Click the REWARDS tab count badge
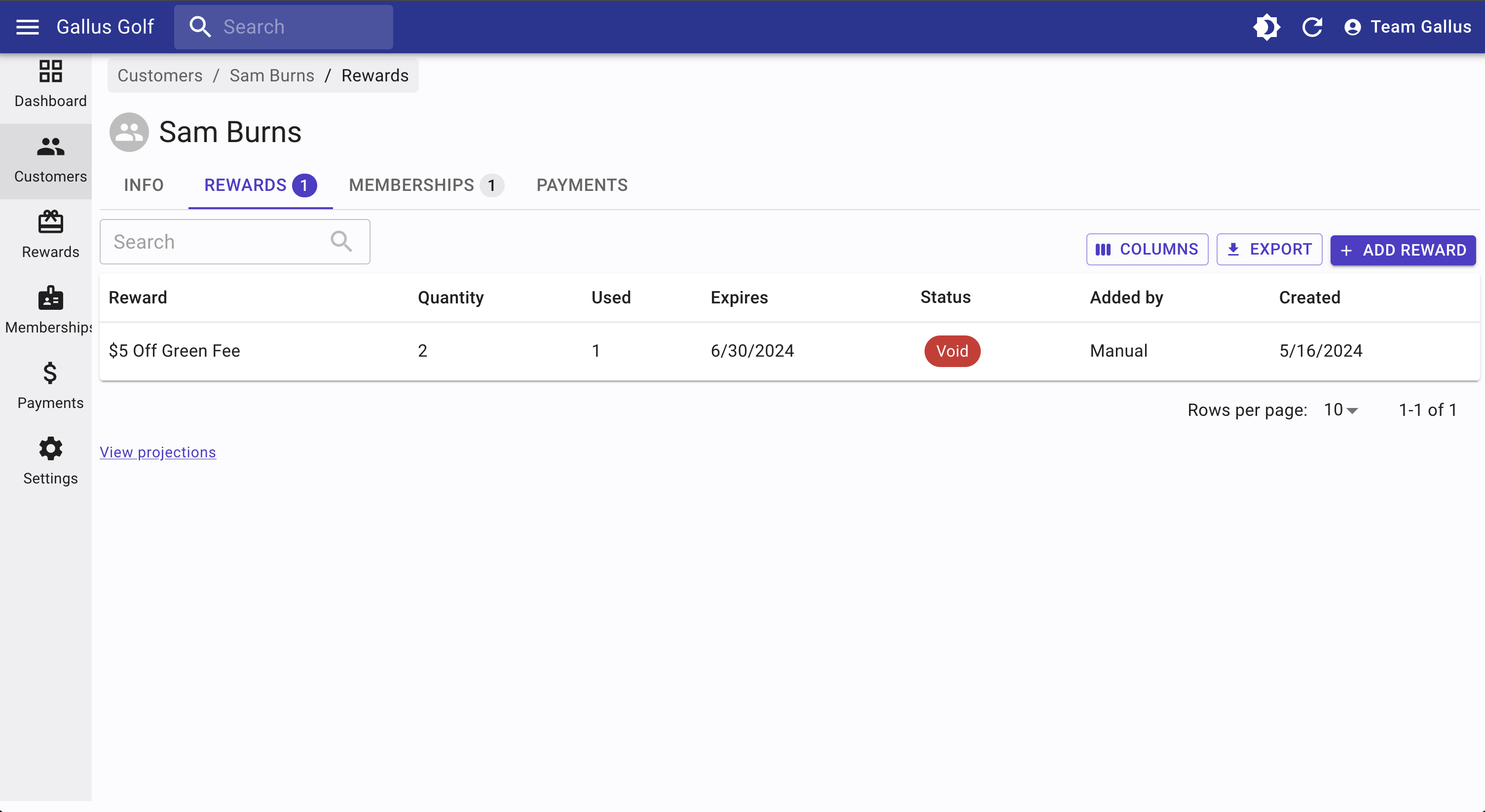1485x812 pixels. (304, 185)
